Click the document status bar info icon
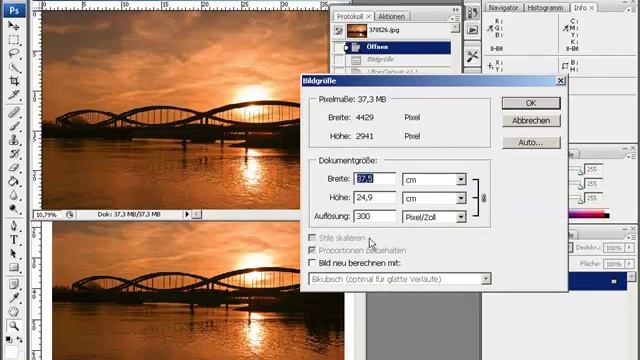Screen dimensions: 640x360 click(x=70, y=214)
